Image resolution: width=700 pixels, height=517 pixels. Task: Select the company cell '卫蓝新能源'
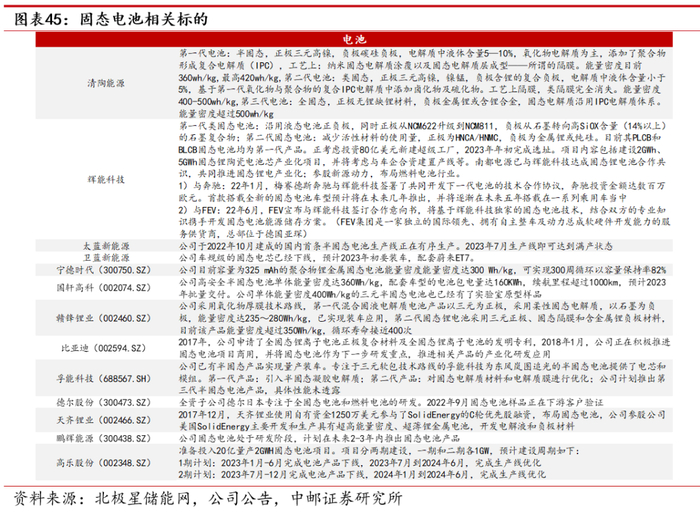tap(106, 258)
